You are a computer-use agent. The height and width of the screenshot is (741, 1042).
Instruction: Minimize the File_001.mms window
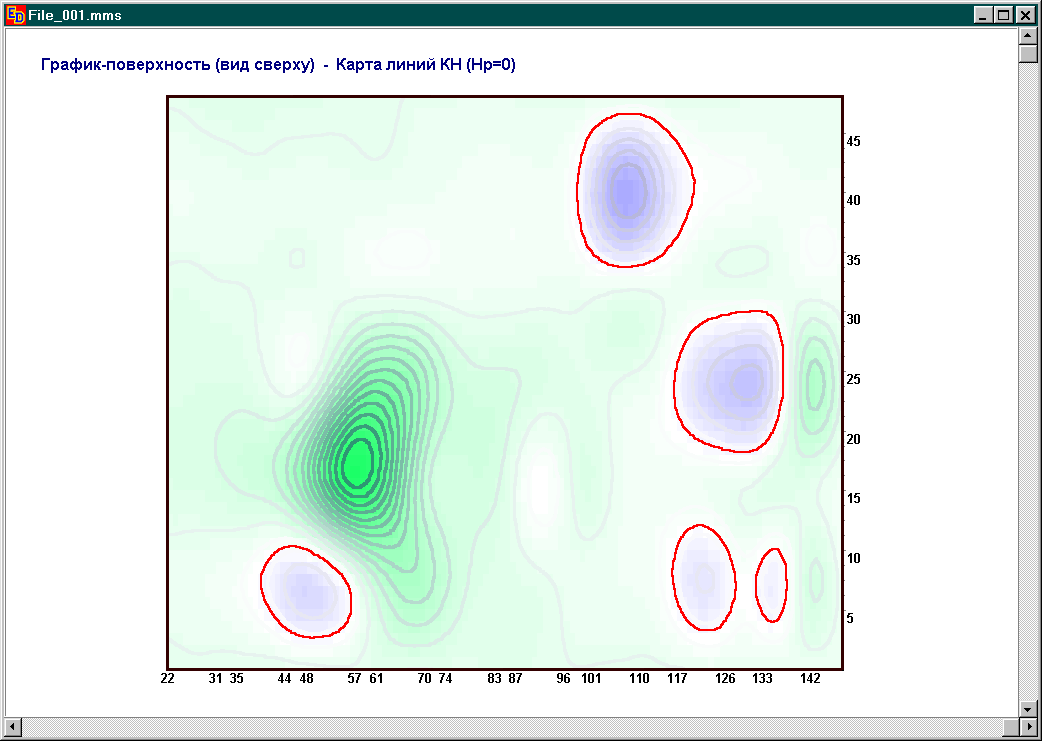[x=986, y=15]
